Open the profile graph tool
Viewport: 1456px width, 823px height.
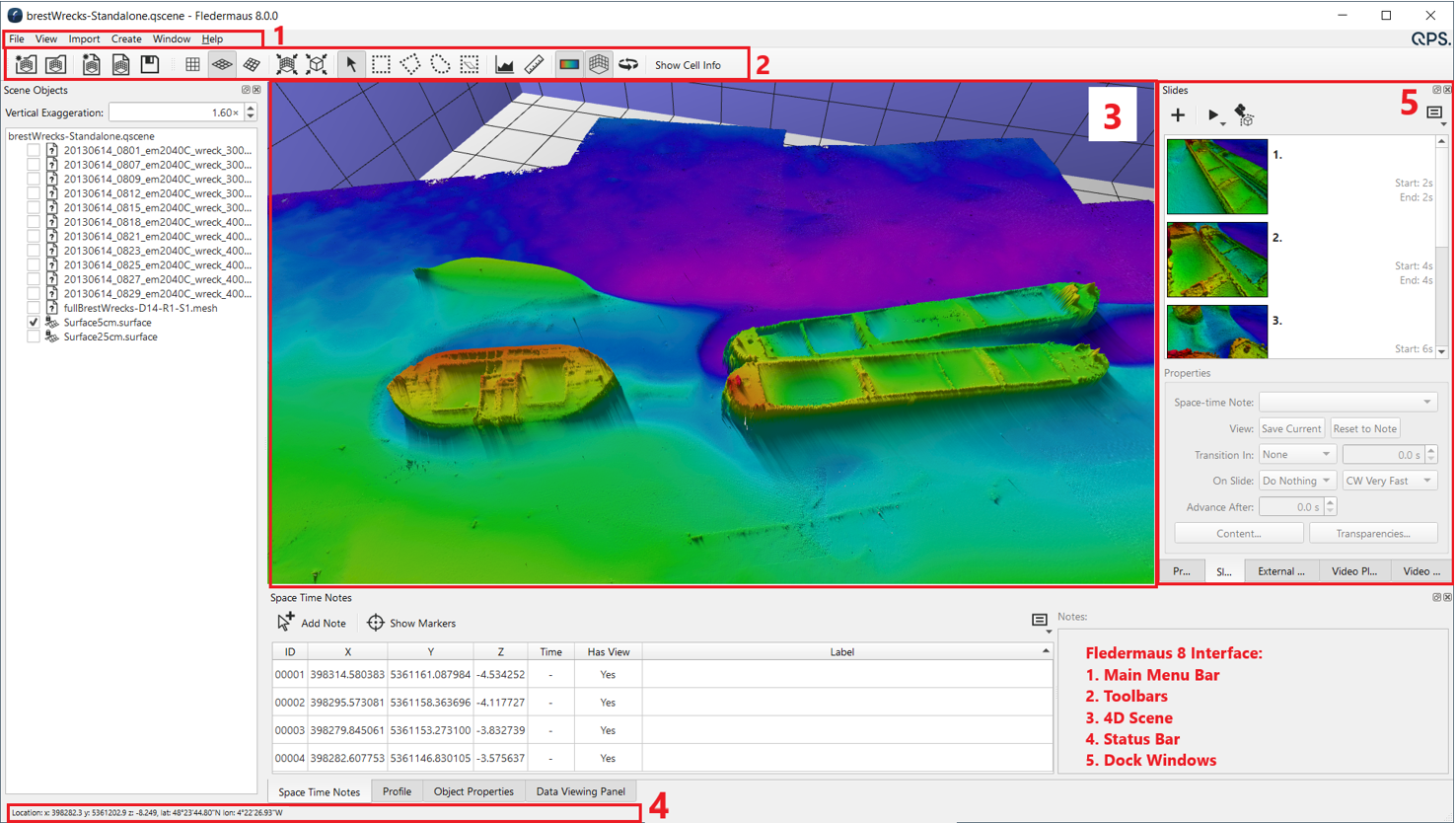click(504, 65)
